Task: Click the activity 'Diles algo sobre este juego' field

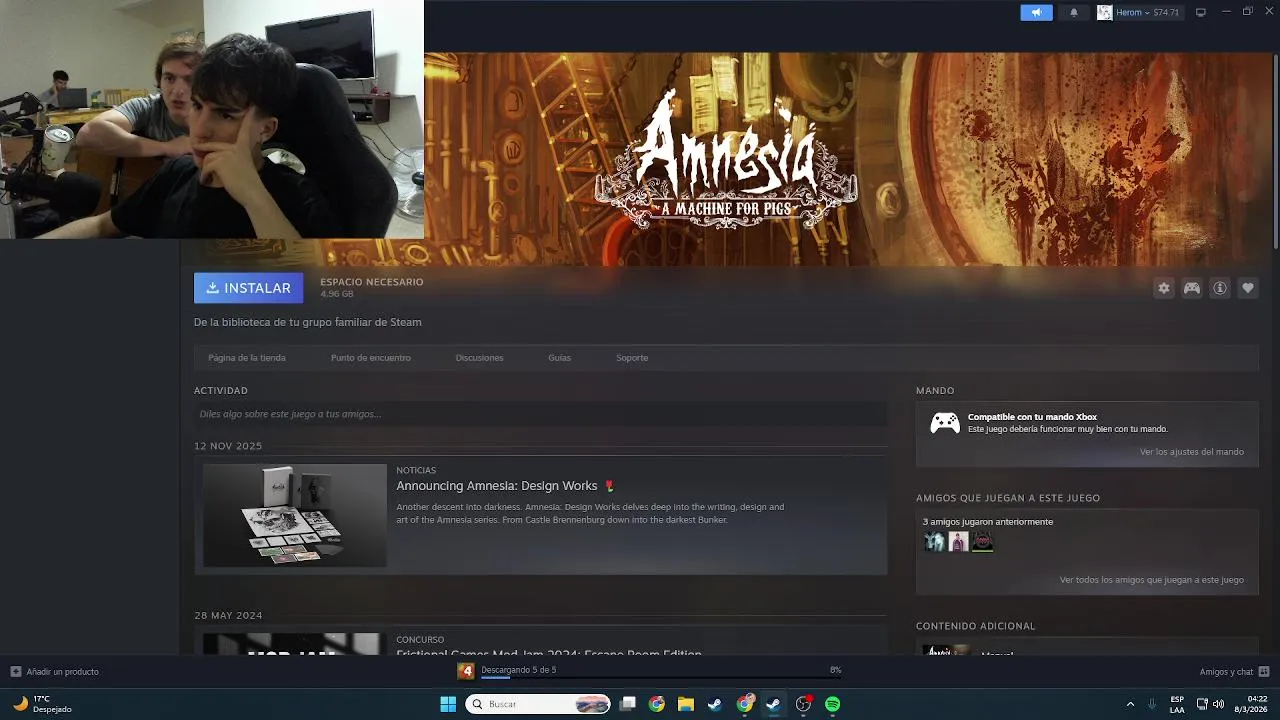Action: [540, 414]
